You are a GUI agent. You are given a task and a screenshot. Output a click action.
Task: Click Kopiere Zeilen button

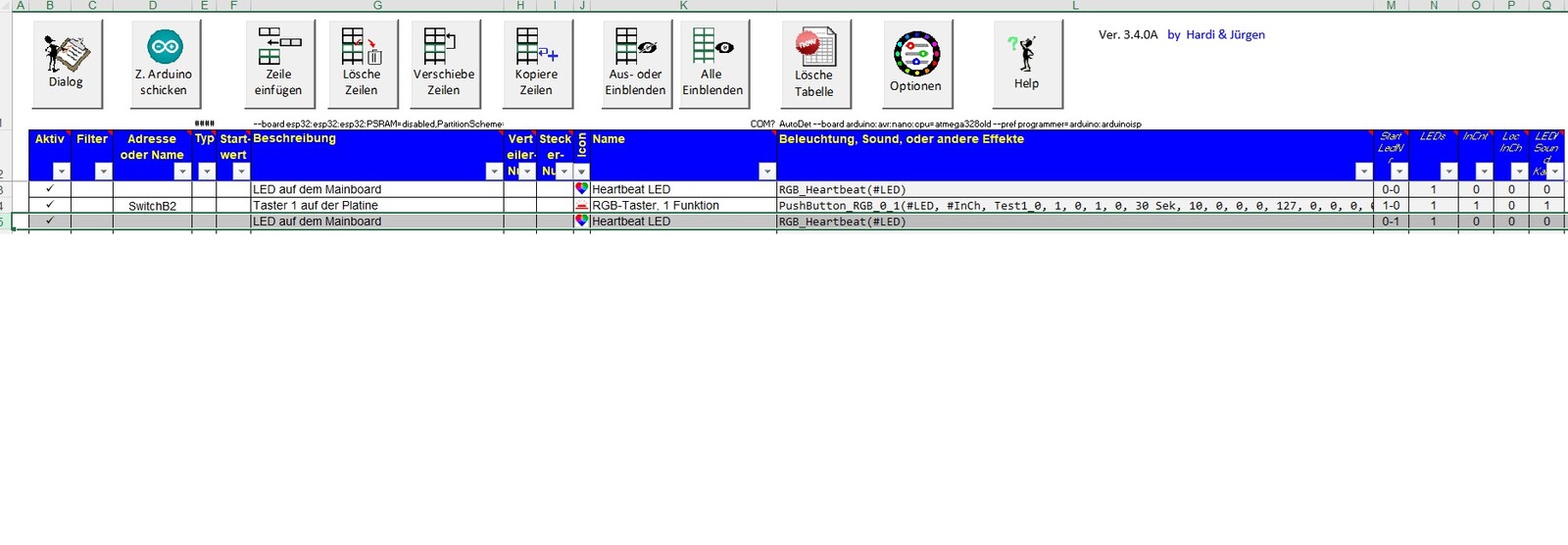pyautogui.click(x=536, y=64)
